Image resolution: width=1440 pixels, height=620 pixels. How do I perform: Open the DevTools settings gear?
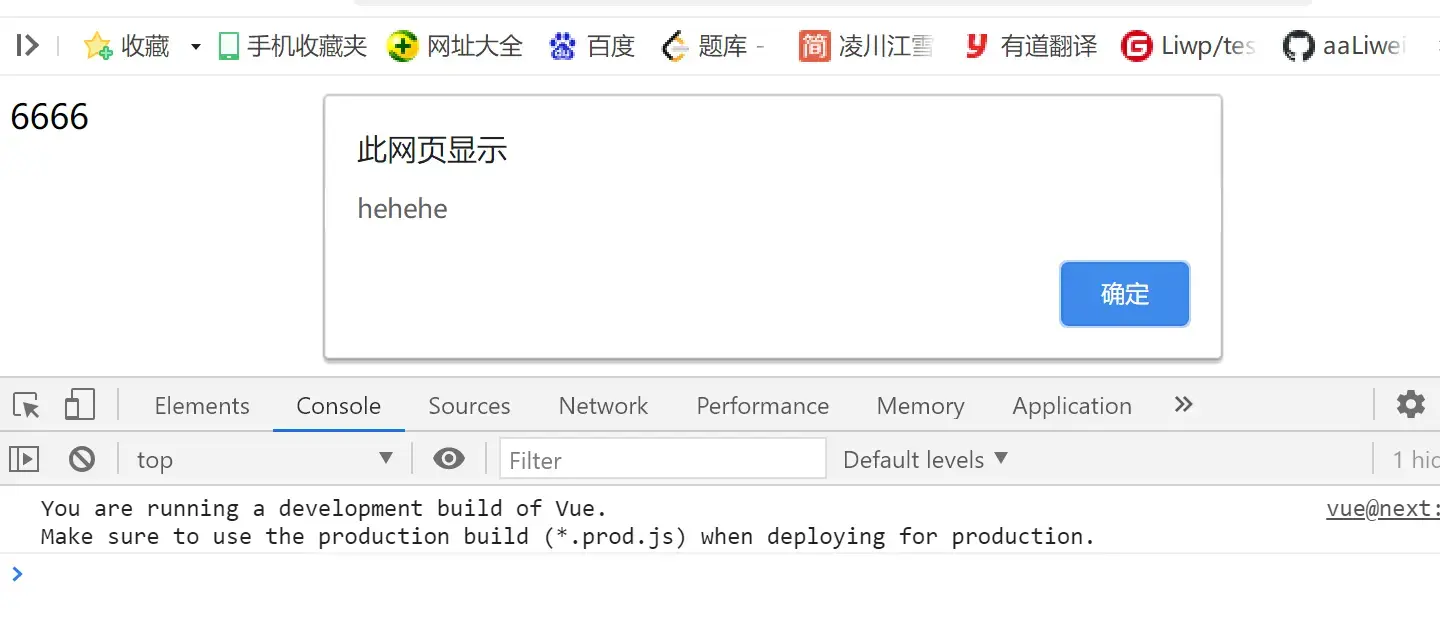click(x=1411, y=405)
